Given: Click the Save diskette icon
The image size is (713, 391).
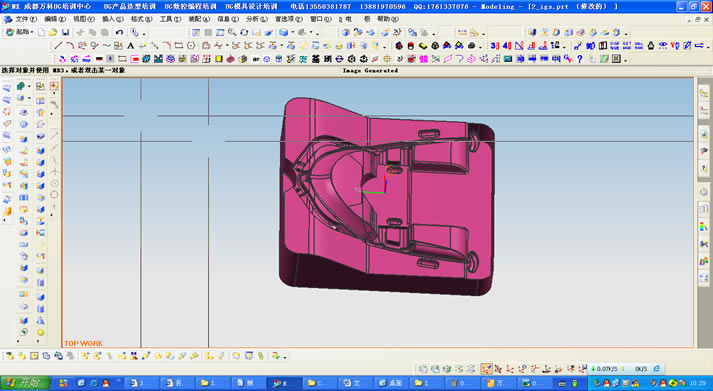Looking at the screenshot, I should tap(65, 32).
